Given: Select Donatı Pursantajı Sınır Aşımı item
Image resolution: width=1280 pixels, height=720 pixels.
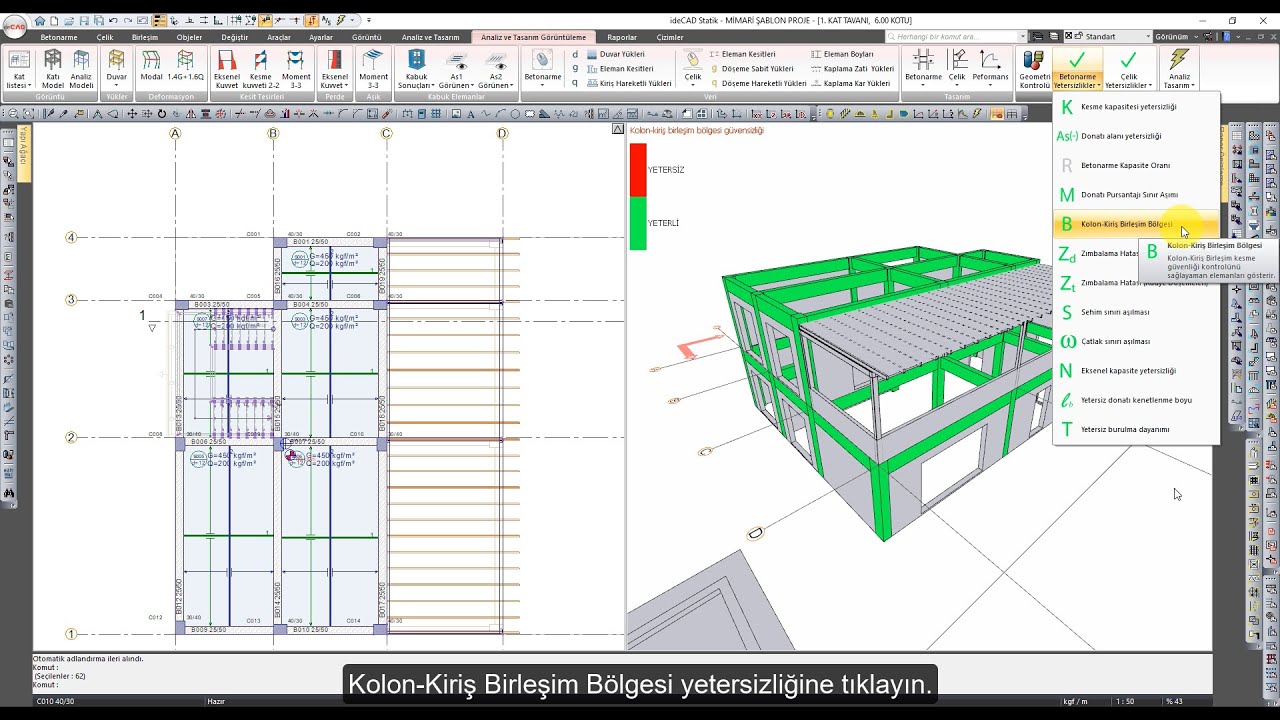Looking at the screenshot, I should [x=1136, y=195].
